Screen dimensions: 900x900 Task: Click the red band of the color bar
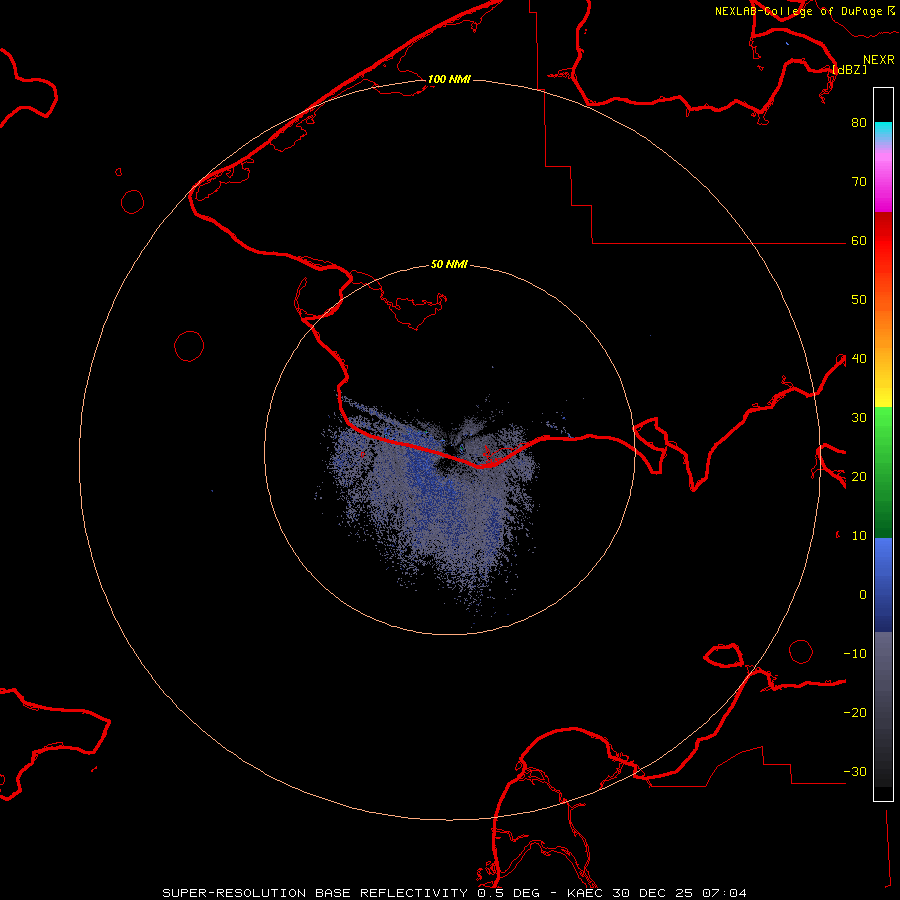(883, 241)
